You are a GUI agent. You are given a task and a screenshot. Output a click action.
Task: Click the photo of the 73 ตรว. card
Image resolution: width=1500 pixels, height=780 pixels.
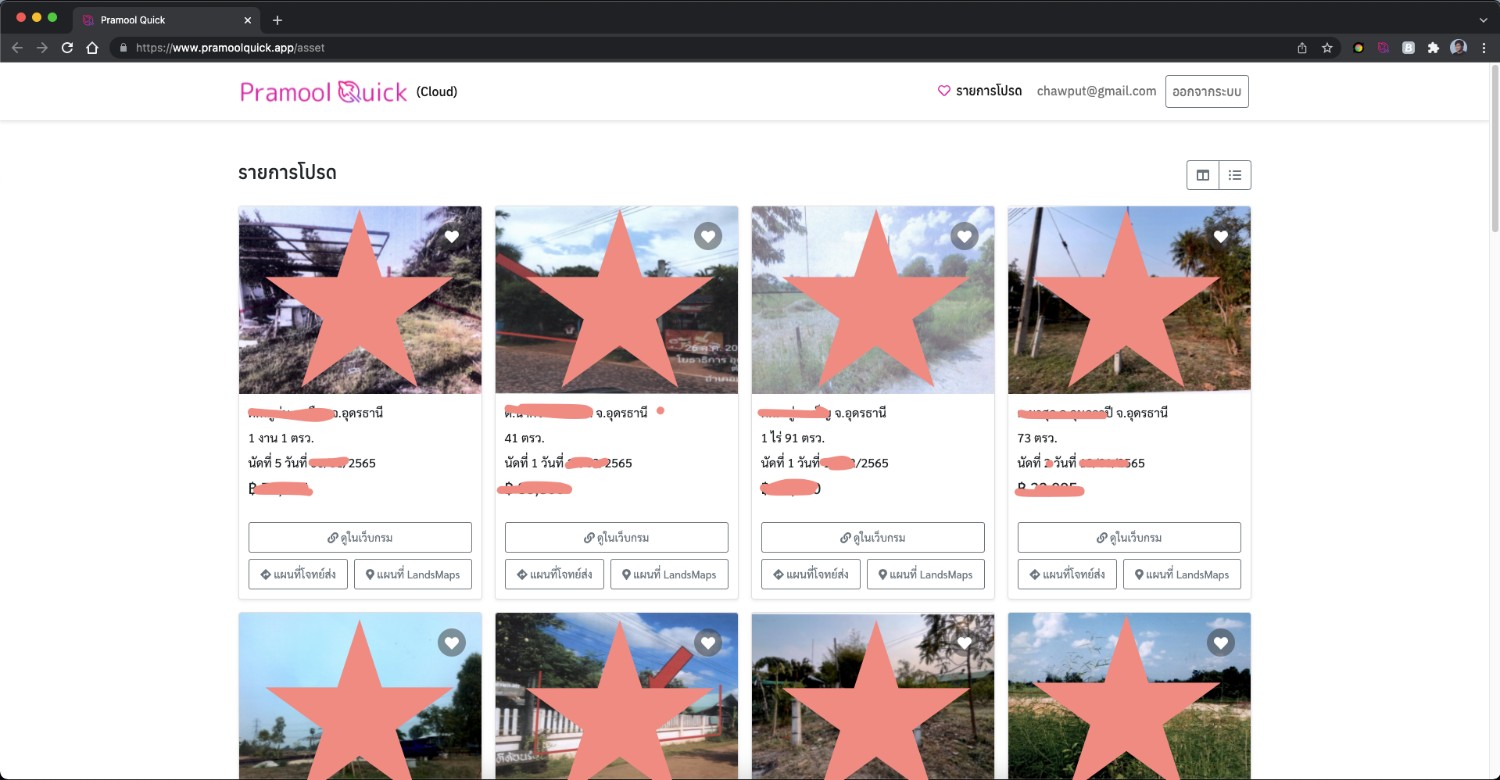[1129, 300]
